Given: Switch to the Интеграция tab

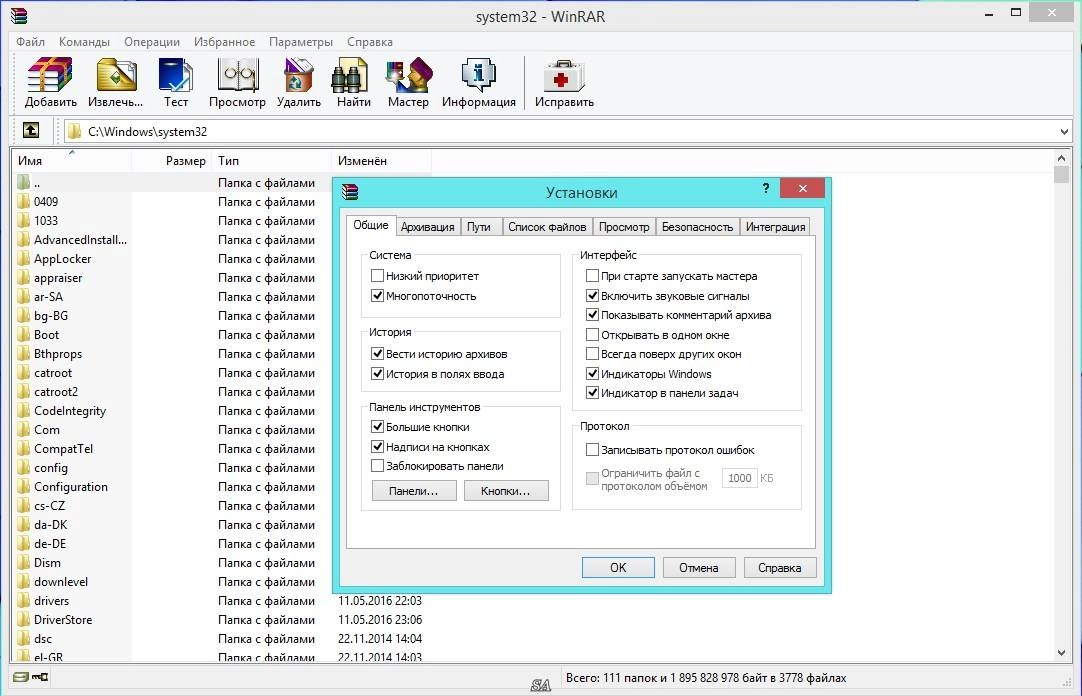Looking at the screenshot, I should coord(776,227).
